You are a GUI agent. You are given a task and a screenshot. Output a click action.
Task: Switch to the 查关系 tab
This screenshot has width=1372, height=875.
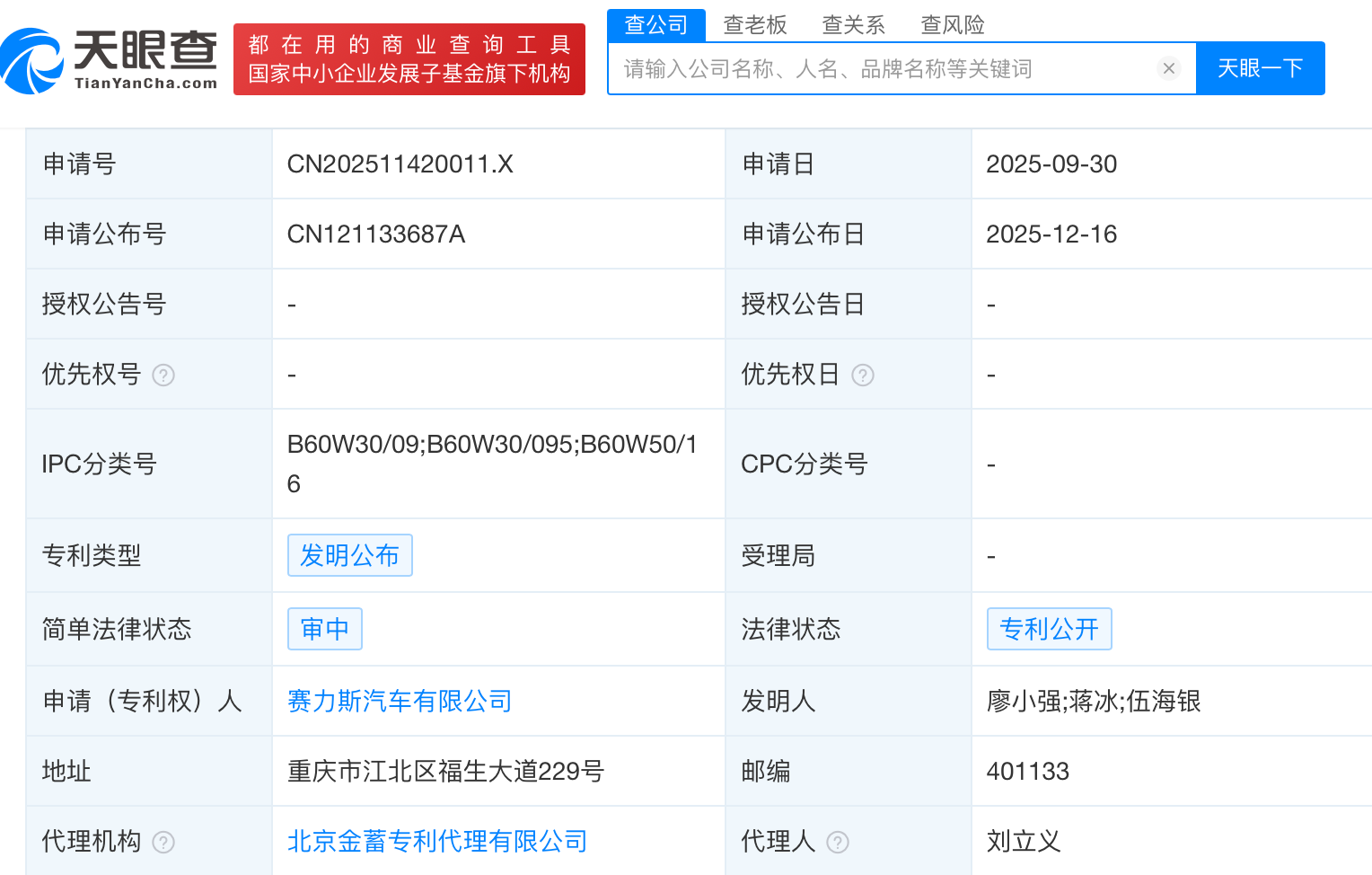(x=853, y=25)
